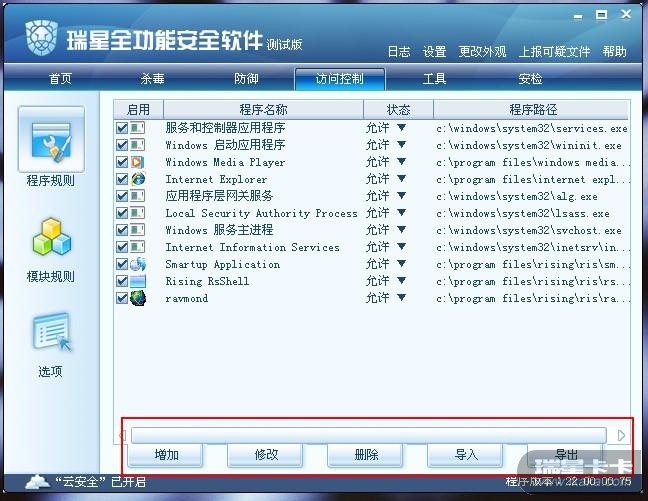Select the 访问控制 tab
The width and height of the screenshot is (648, 501).
[x=340, y=79]
